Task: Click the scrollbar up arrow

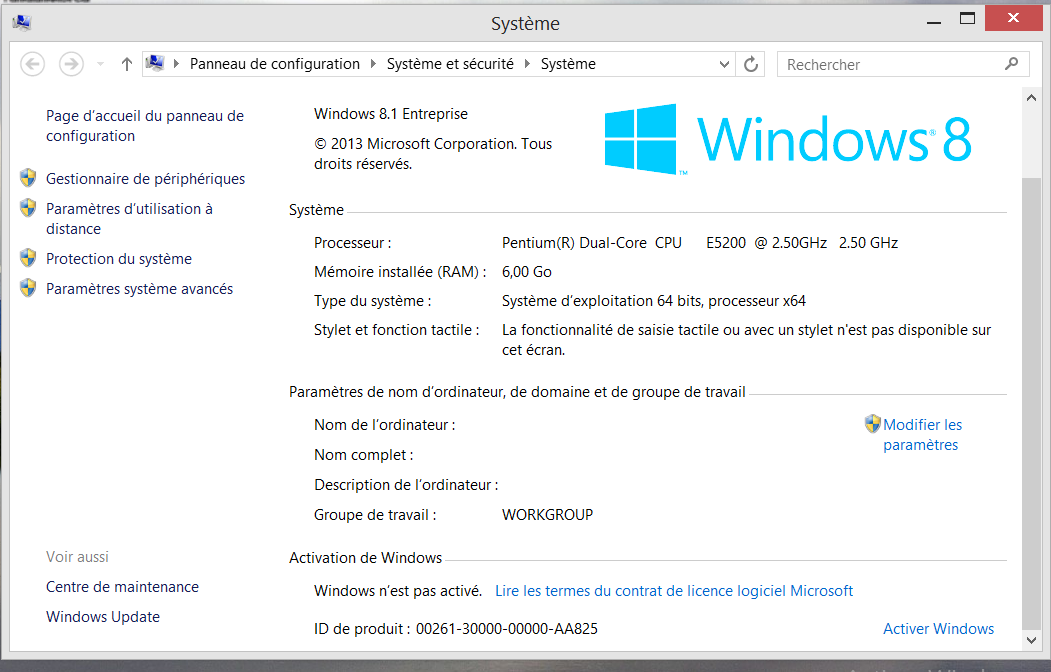Action: tap(1032, 98)
